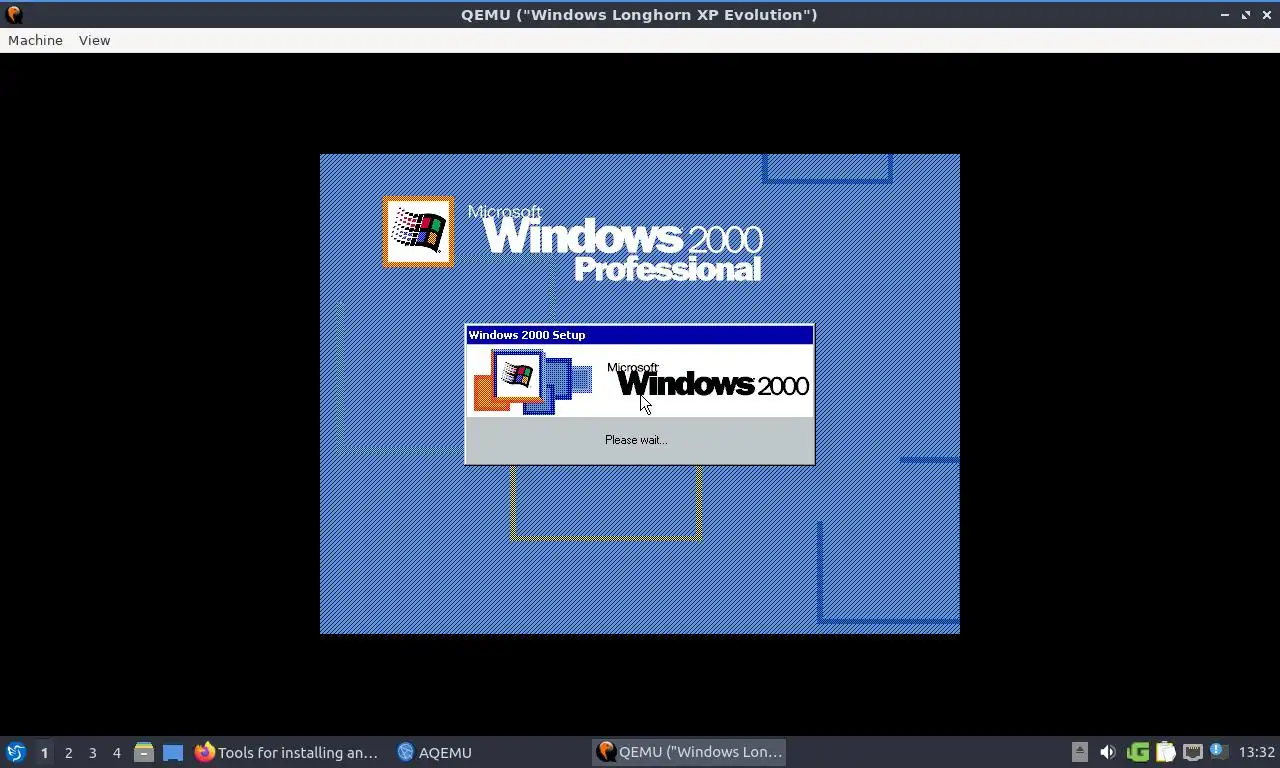Click the large Windows flag logo on blue background
The height and width of the screenshot is (768, 1280).
(418, 231)
